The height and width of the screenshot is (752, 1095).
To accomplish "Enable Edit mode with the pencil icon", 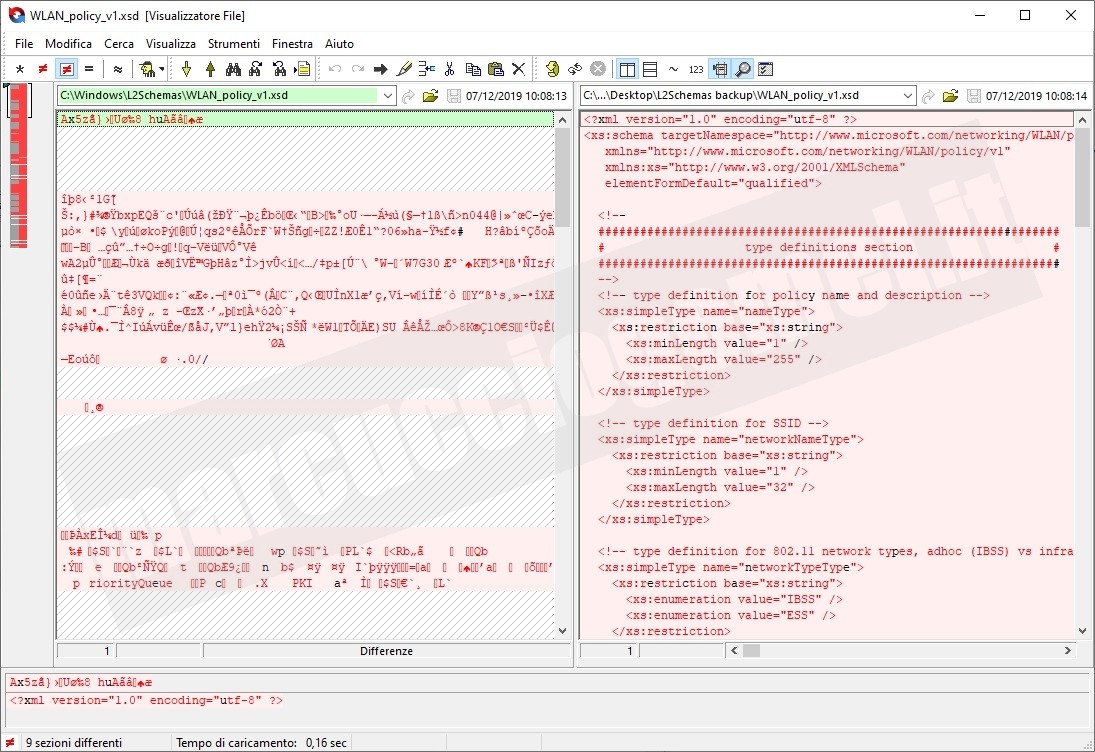I will [404, 69].
